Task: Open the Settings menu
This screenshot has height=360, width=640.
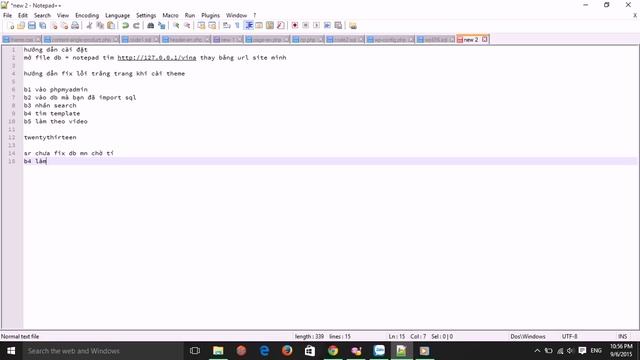Action: click(x=146, y=16)
